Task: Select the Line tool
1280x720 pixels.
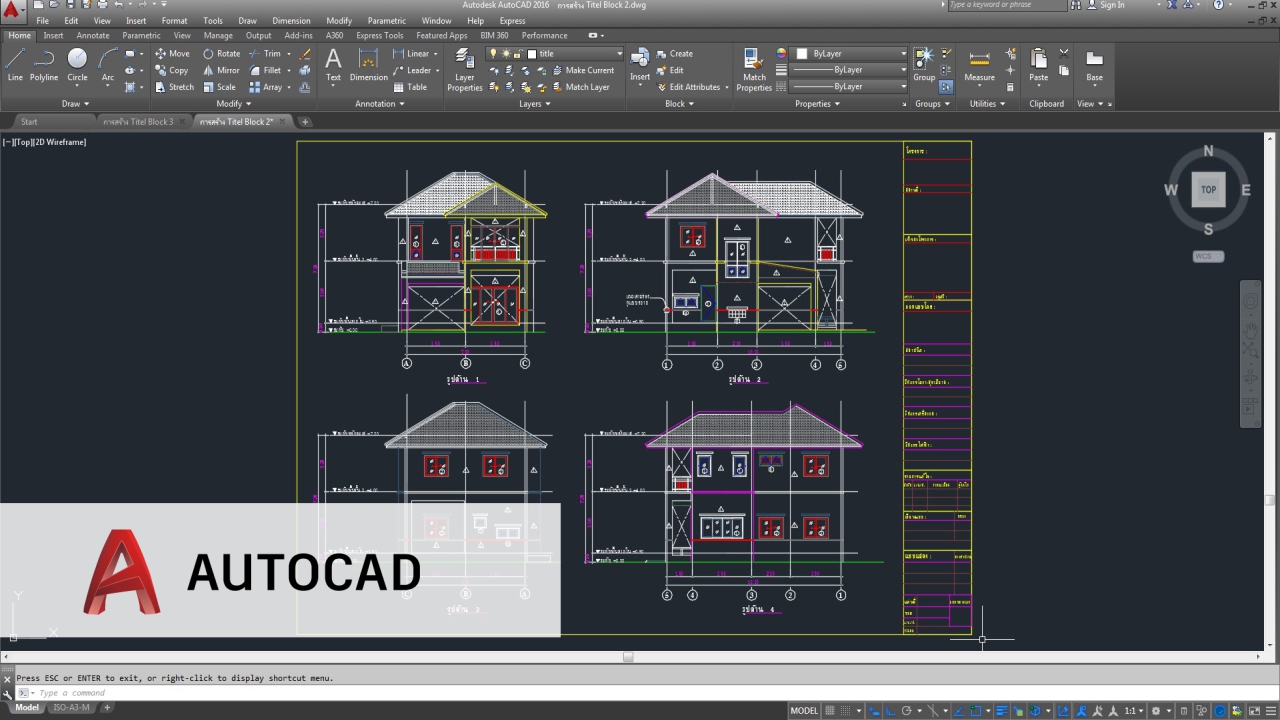Action: coord(15,65)
